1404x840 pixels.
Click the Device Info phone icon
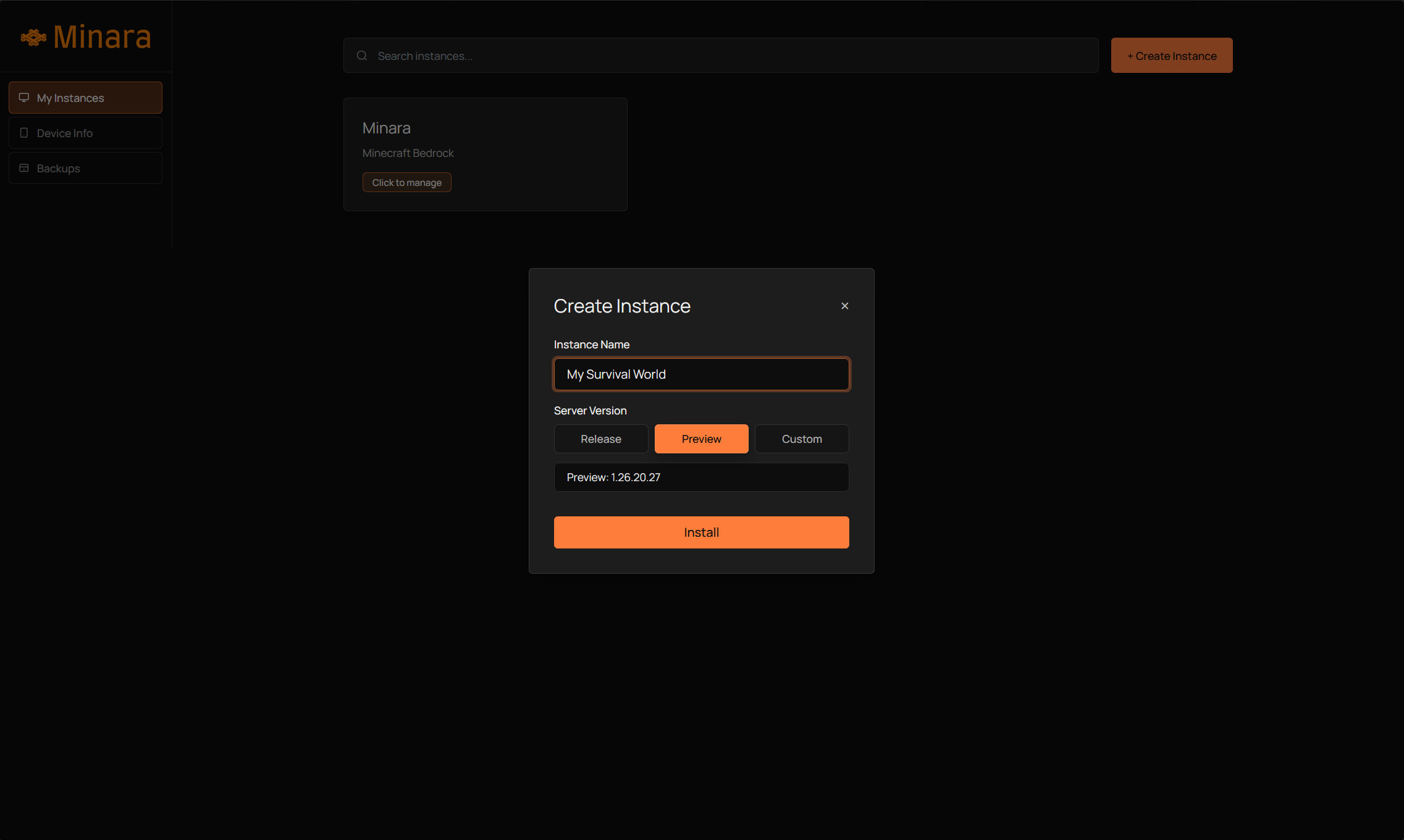[x=24, y=133]
